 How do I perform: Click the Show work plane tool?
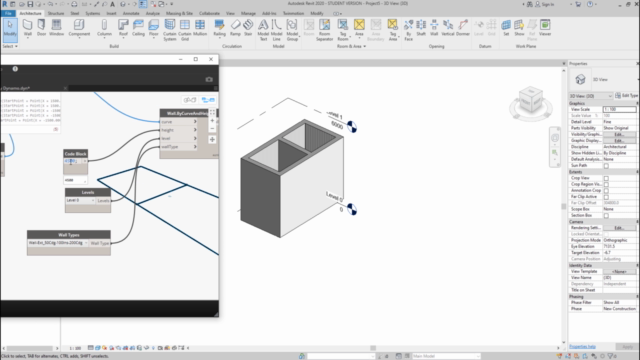point(519,28)
